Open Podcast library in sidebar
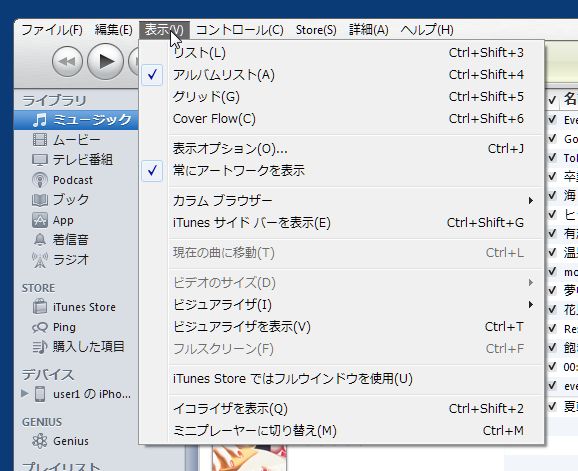Image resolution: width=578 pixels, height=471 pixels. click(x=76, y=180)
